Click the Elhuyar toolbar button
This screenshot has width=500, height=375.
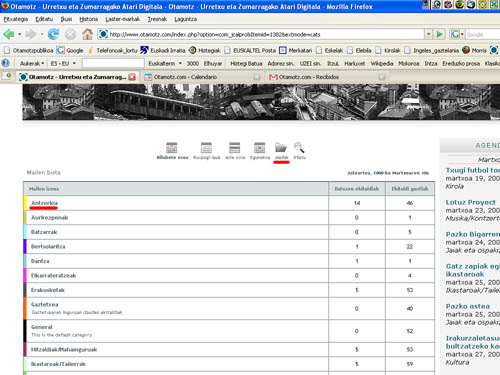(x=213, y=63)
